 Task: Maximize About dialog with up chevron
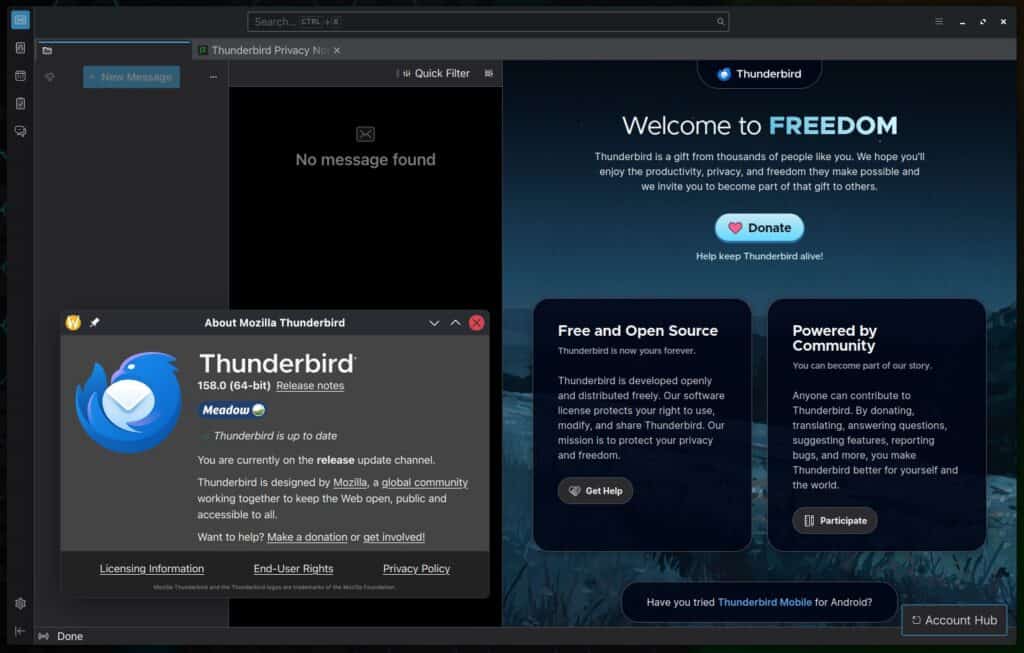pos(455,323)
